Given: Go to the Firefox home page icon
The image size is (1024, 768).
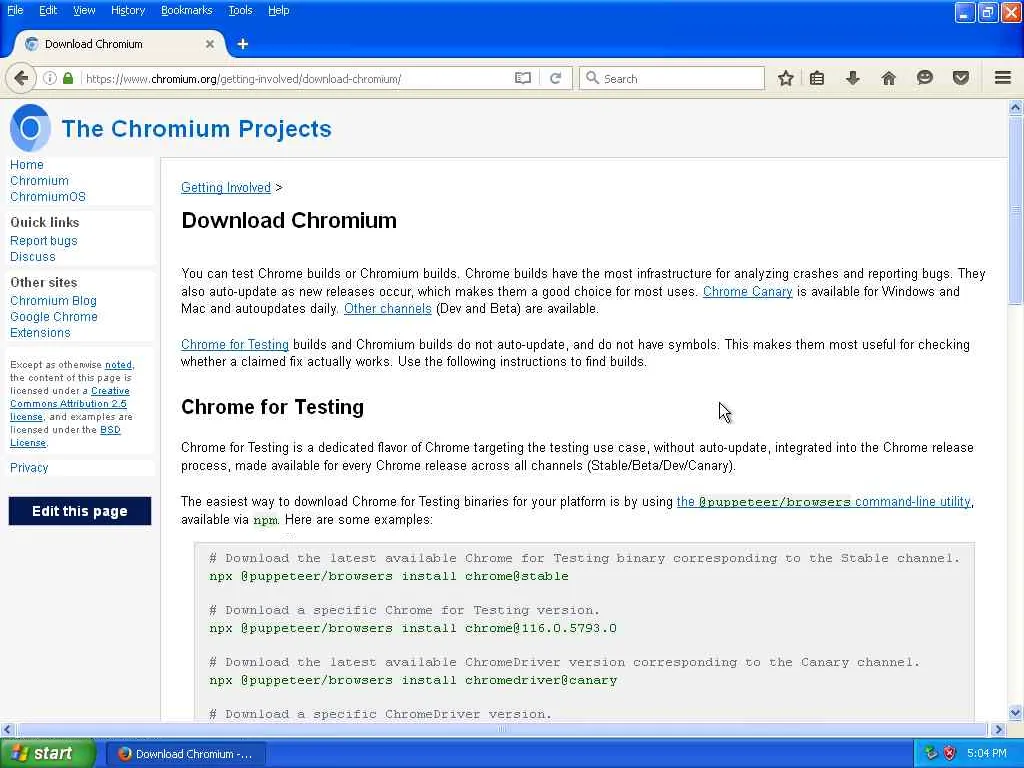Looking at the screenshot, I should coord(888,78).
